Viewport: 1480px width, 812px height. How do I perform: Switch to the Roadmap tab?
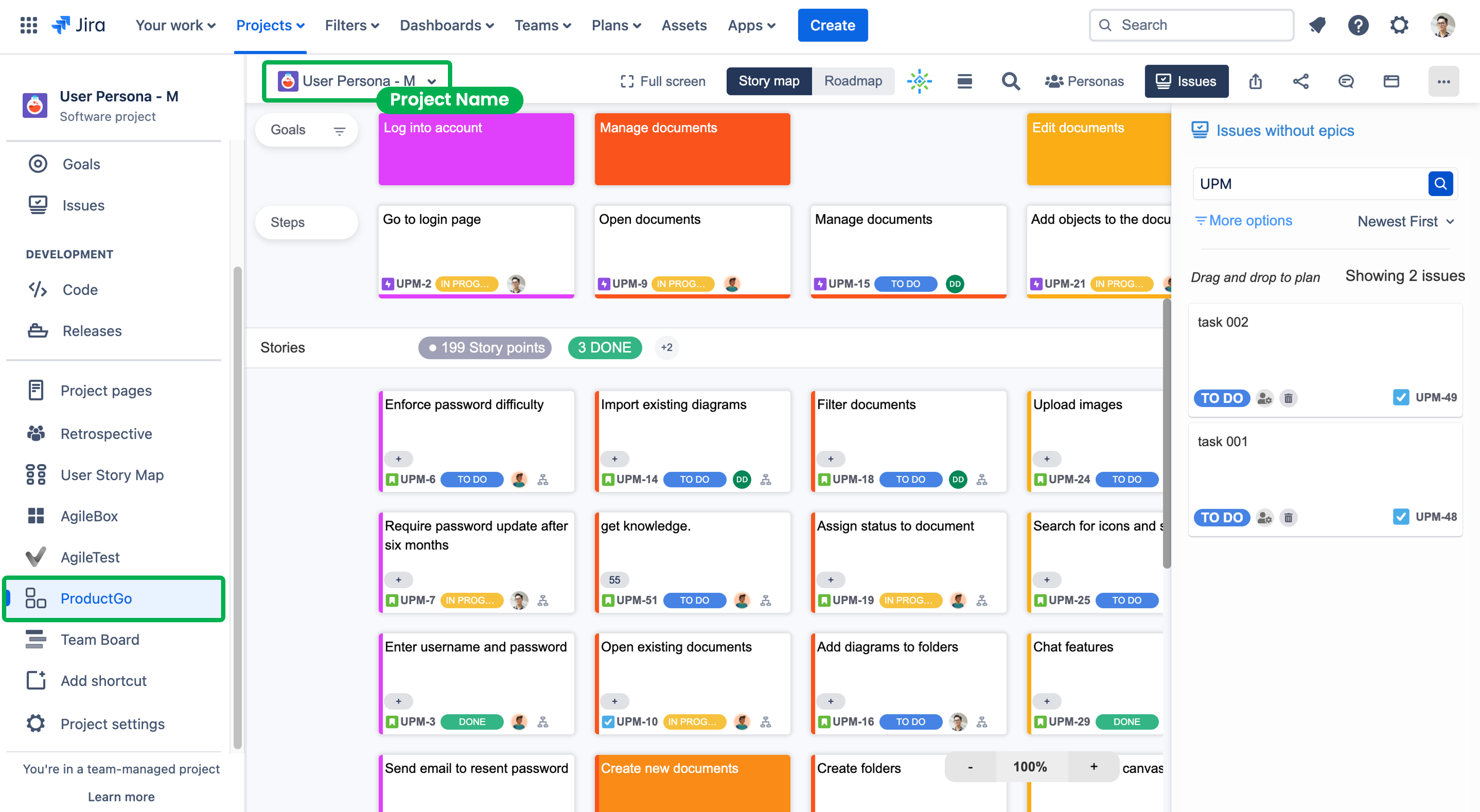pos(852,81)
